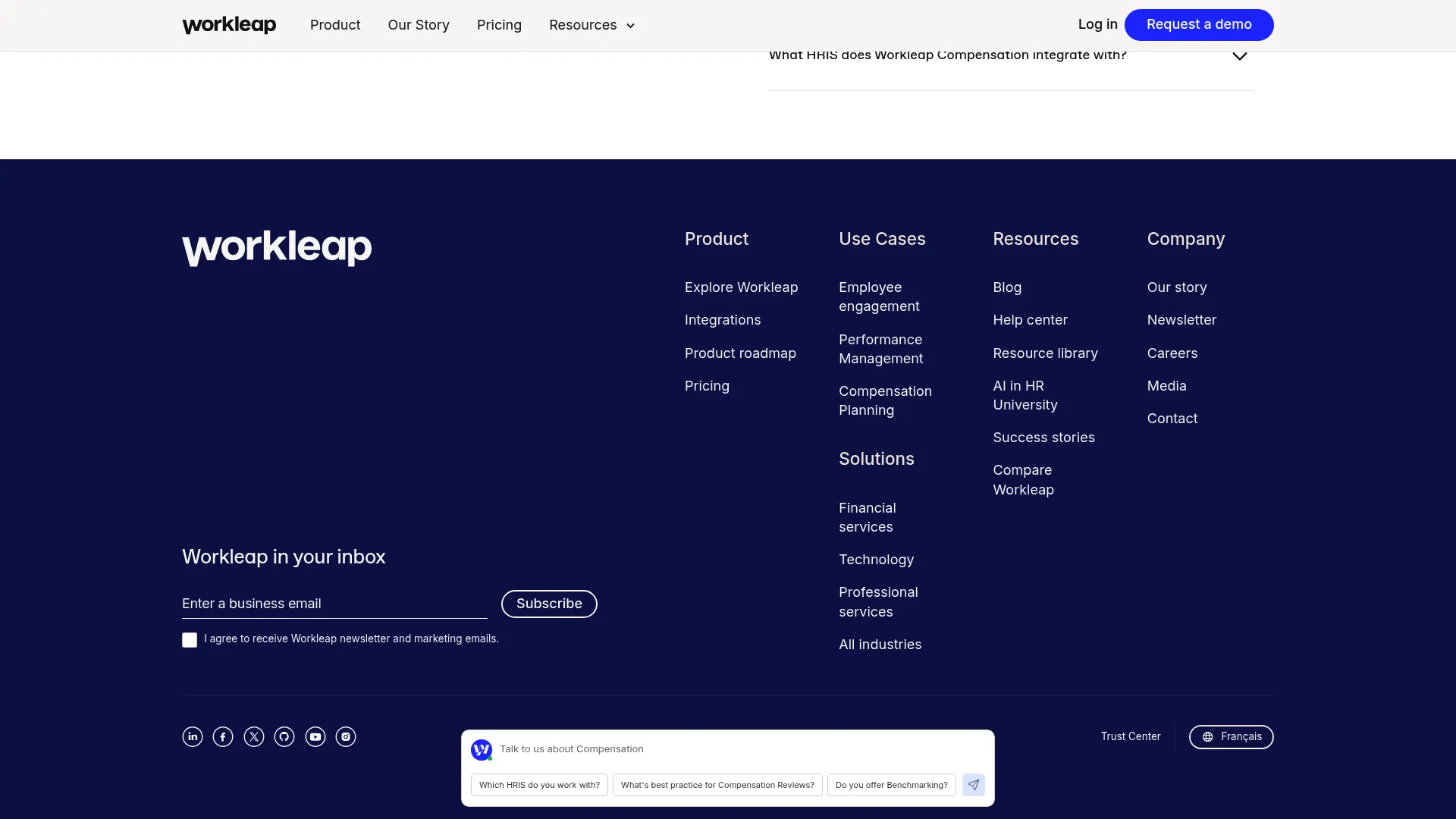1456x819 pixels.
Task: Pick the 'Do you offer Benchmarking?' suggestion
Action: [892, 785]
